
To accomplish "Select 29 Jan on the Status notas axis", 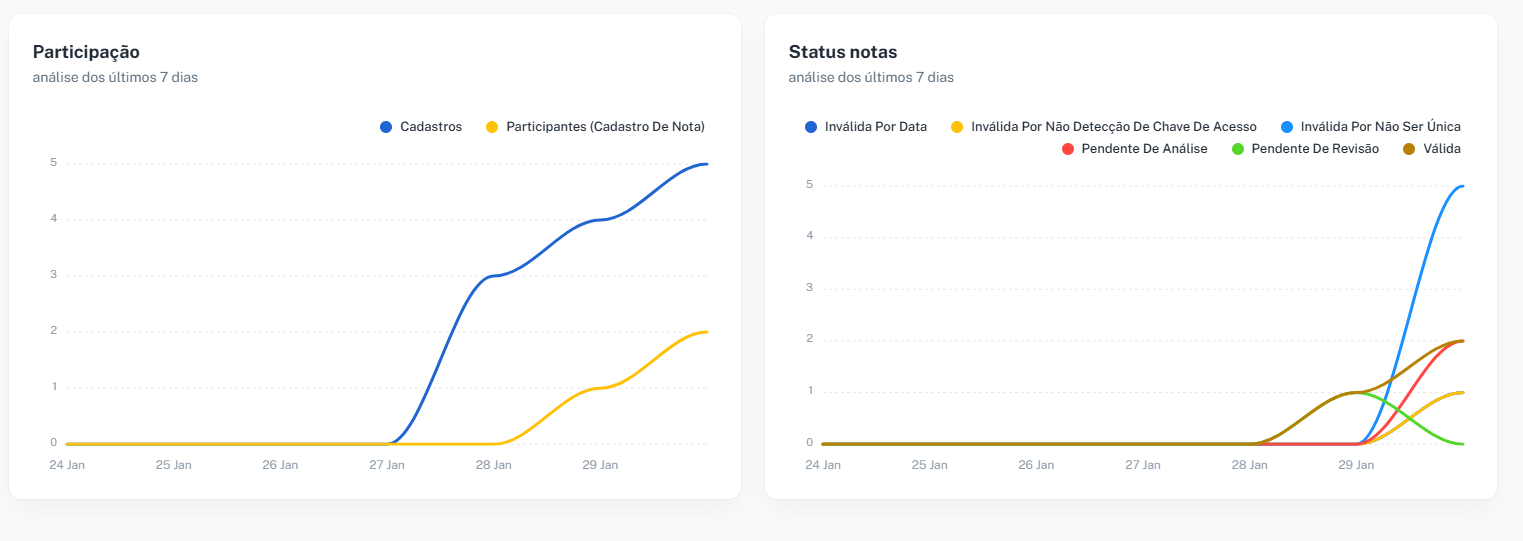I will [x=1356, y=465].
